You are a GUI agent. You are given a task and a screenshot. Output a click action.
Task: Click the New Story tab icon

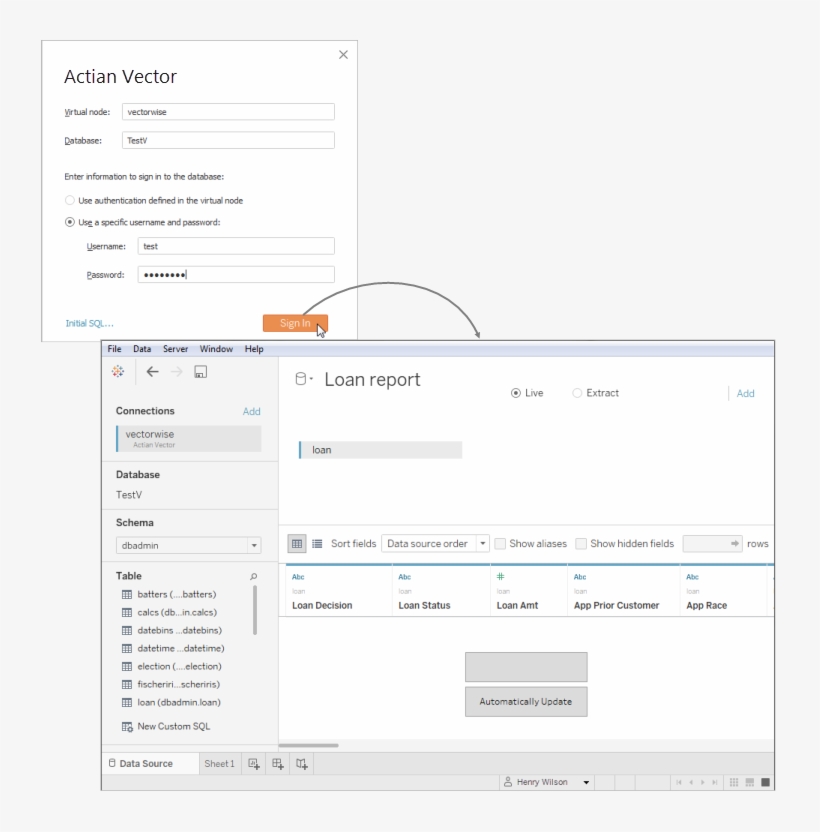[301, 764]
